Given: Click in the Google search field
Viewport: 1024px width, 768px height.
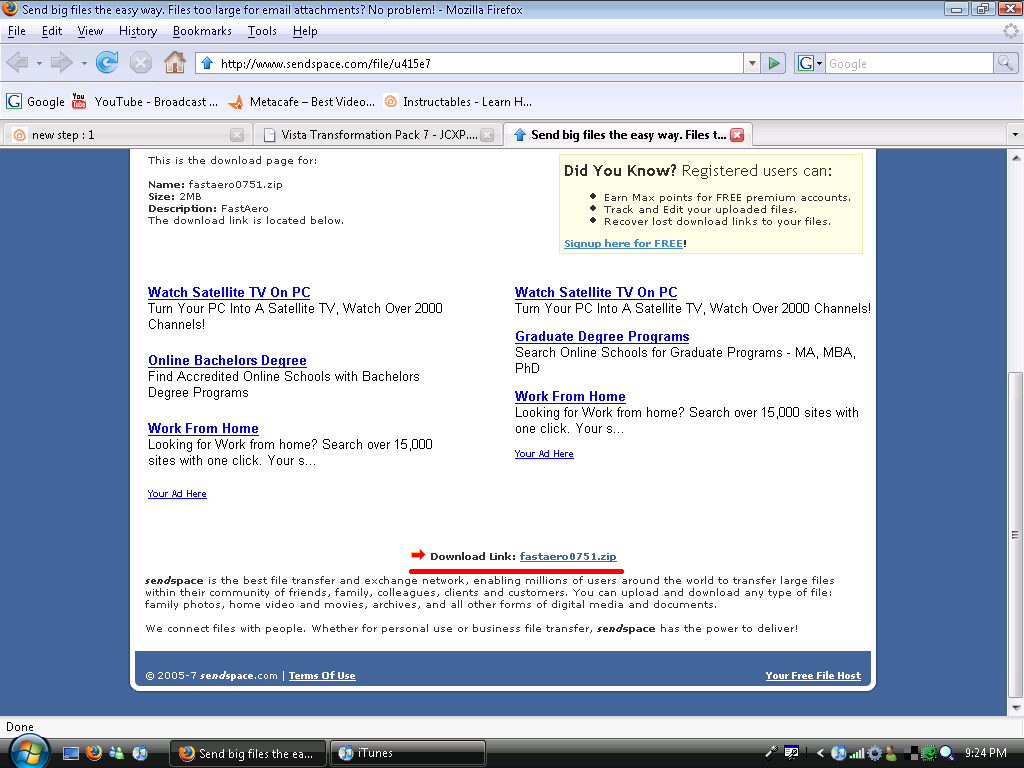Looking at the screenshot, I should [x=907, y=63].
